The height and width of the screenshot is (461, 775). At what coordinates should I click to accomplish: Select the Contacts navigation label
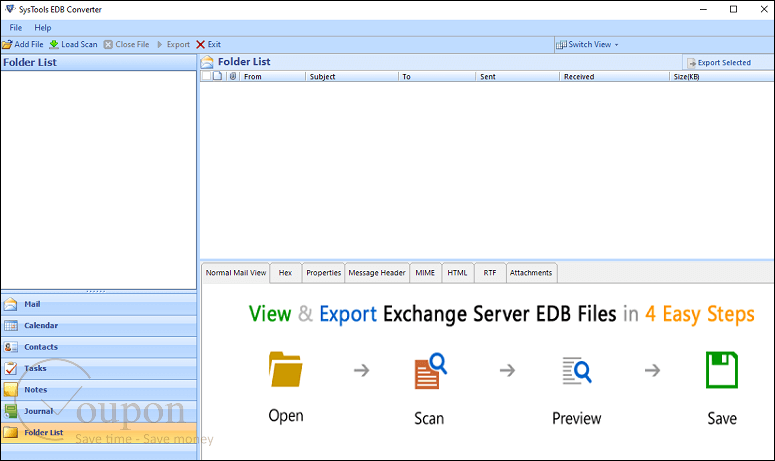(41, 347)
